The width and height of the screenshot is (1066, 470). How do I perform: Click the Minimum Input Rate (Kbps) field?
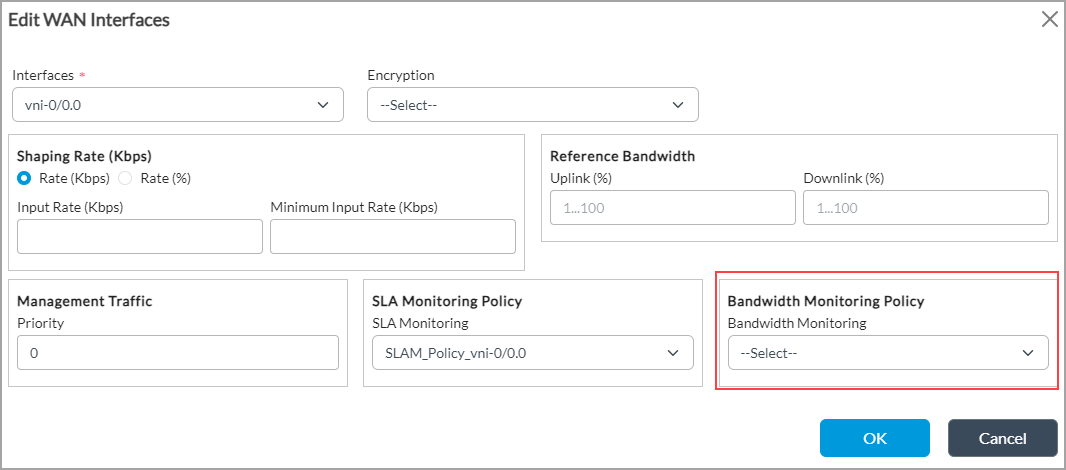[x=393, y=237]
